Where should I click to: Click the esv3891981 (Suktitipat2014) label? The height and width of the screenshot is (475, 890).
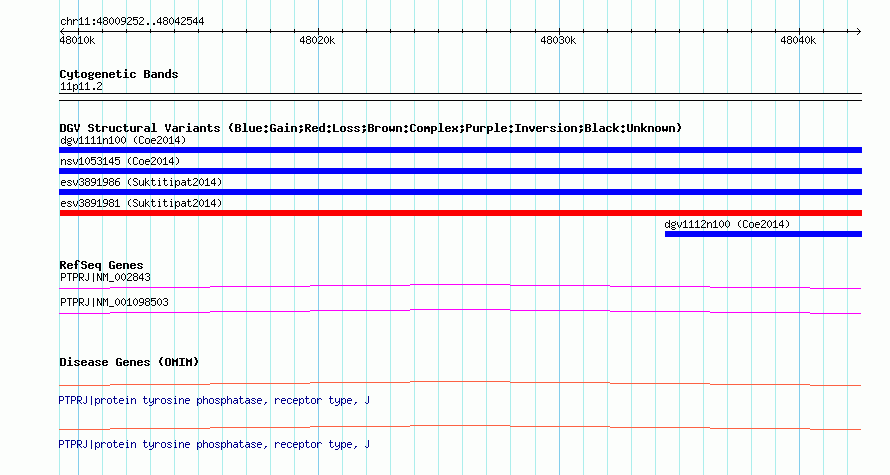pyautogui.click(x=141, y=203)
